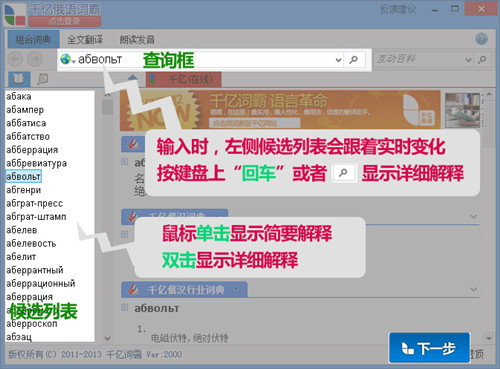This screenshot has width=500, height=369.
Task: Switch to 朗读发音 tab
Action: tap(137, 40)
